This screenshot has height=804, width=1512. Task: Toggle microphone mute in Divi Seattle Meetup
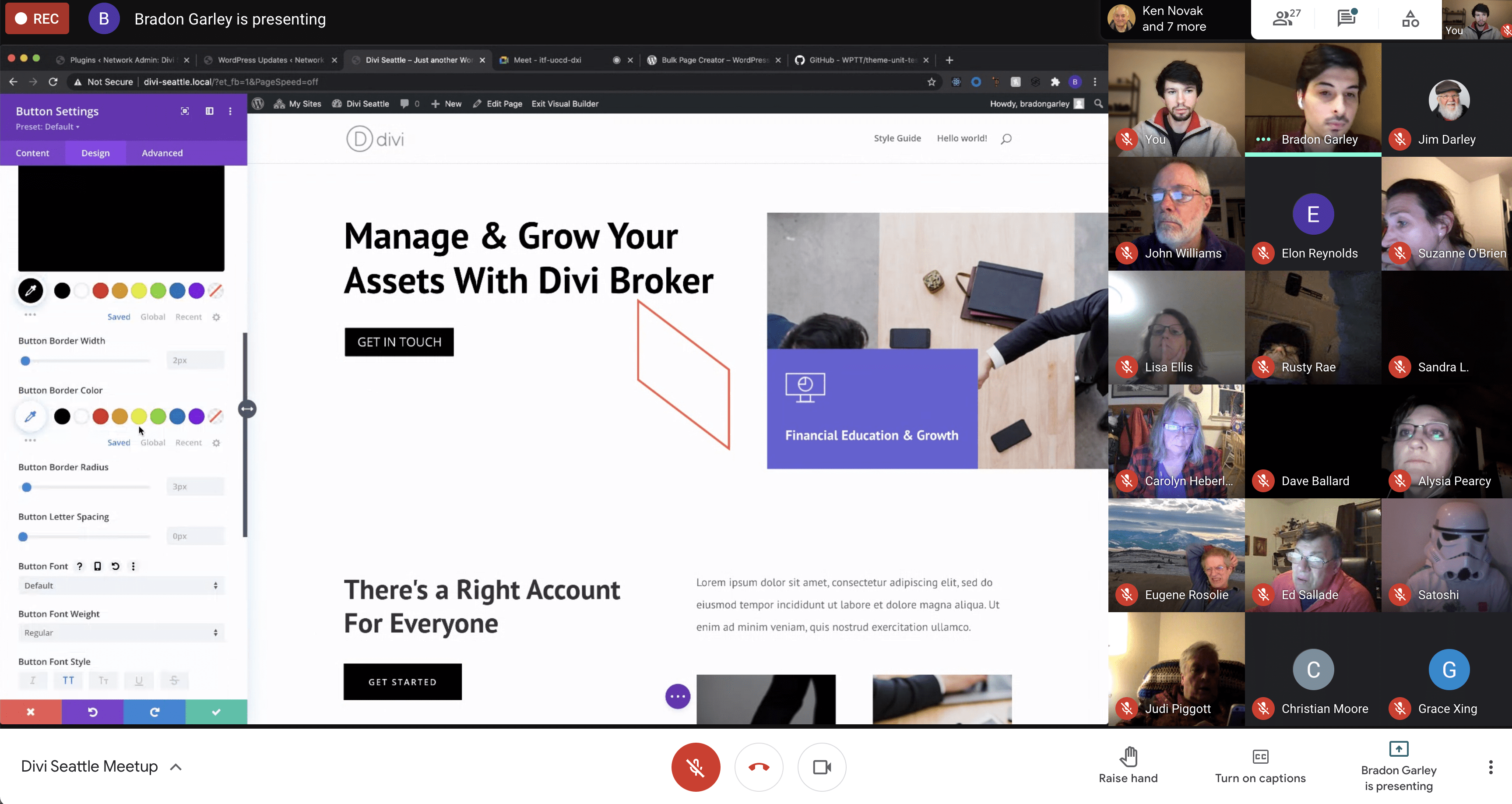click(x=695, y=767)
